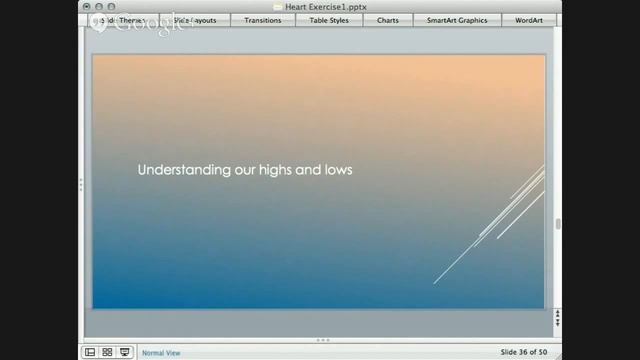Click the pptx document icon in the title bar

coord(278,7)
